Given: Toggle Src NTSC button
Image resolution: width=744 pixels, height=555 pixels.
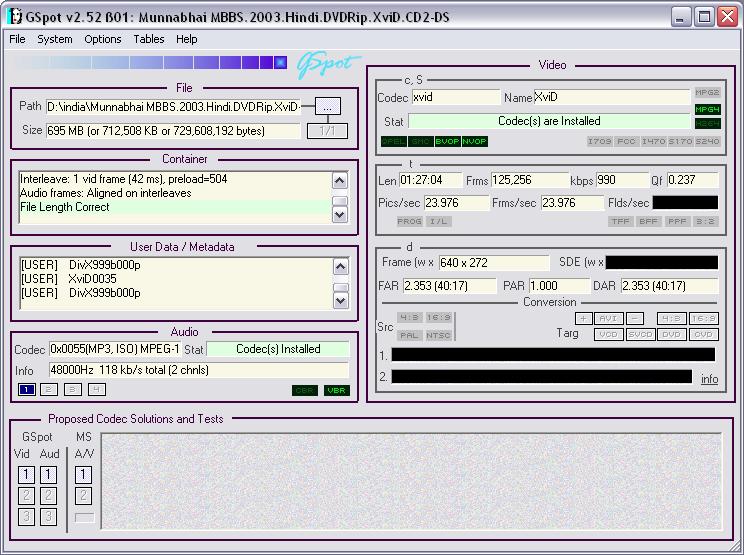Looking at the screenshot, I should tap(438, 335).
